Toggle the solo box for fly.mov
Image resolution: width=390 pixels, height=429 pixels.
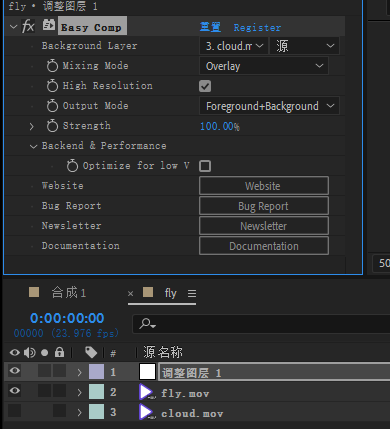pyautogui.click(x=44, y=391)
